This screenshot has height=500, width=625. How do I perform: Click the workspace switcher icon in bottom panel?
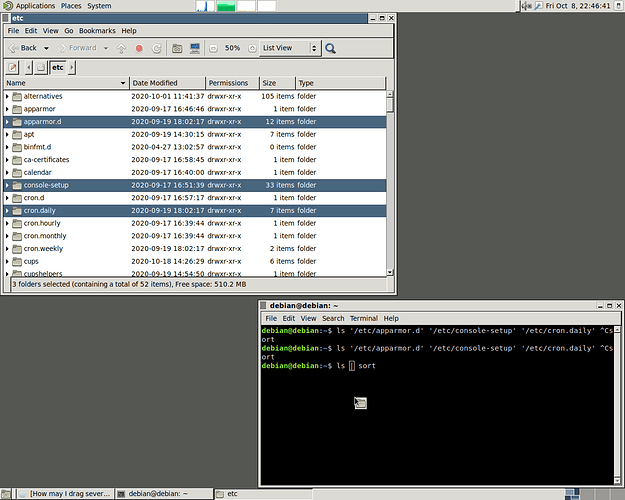click(x=572, y=494)
